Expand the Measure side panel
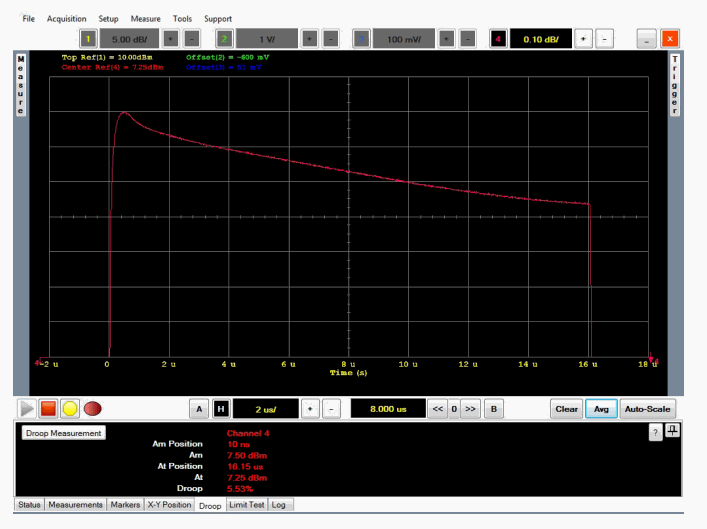707x529 pixels. pos(20,85)
